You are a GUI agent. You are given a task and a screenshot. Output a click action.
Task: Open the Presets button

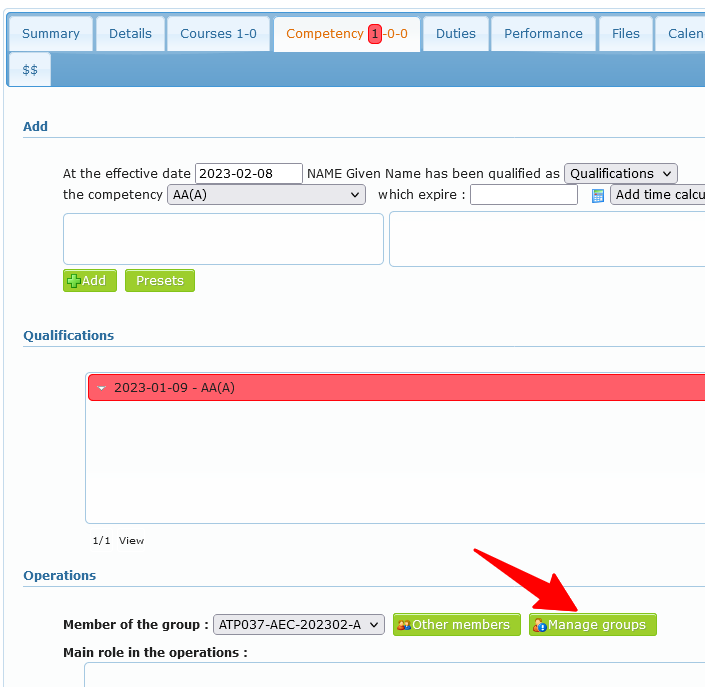point(160,281)
